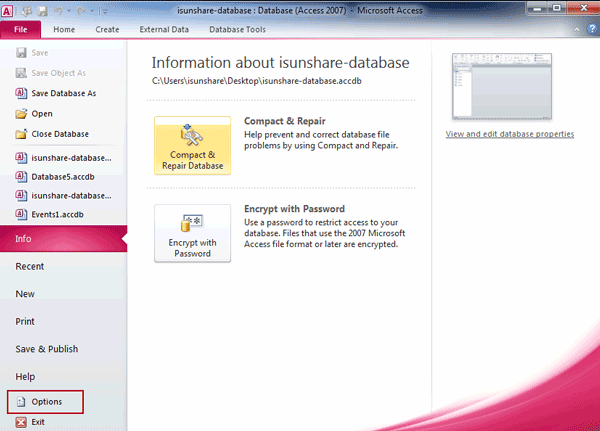
Task: Click the Save icon in Quick Access Toolbar
Action: [42, 11]
